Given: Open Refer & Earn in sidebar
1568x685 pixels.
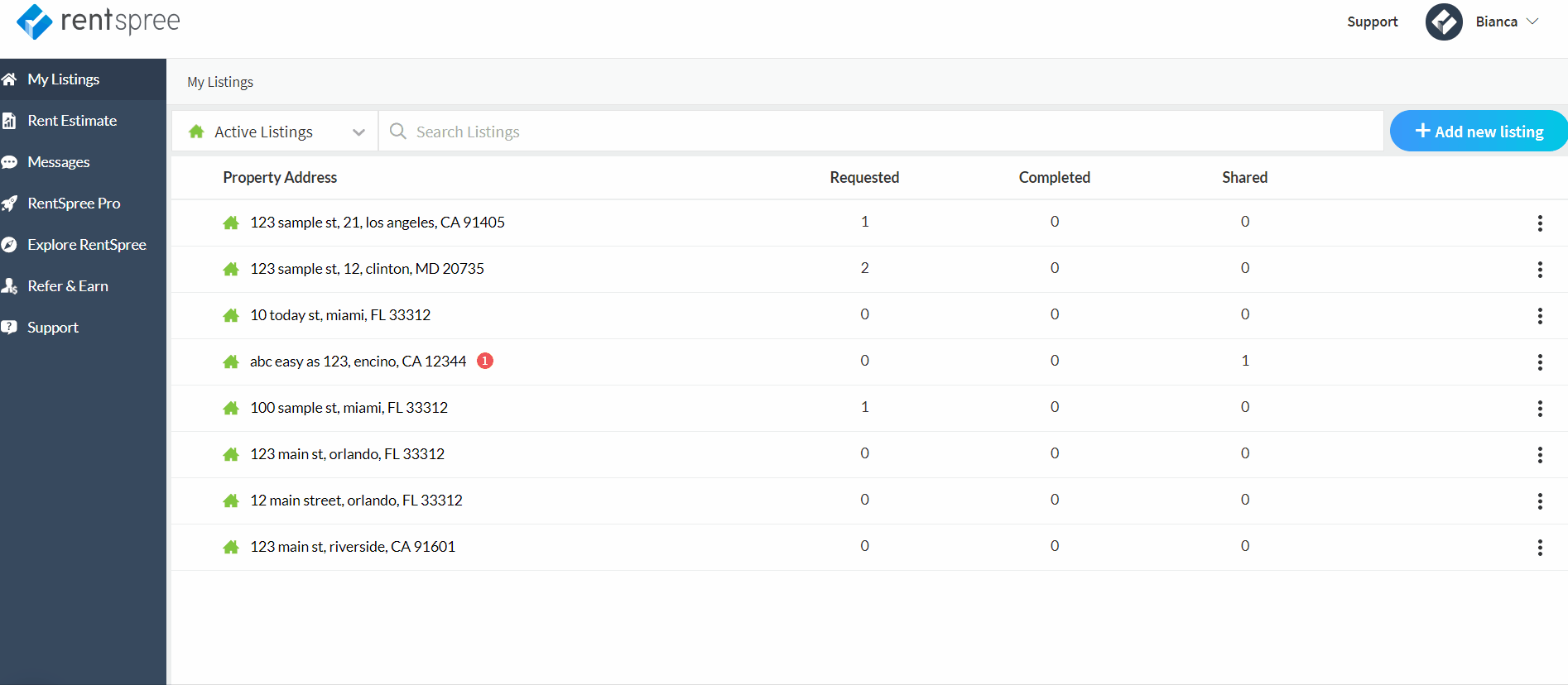Looking at the screenshot, I should tap(83, 286).
